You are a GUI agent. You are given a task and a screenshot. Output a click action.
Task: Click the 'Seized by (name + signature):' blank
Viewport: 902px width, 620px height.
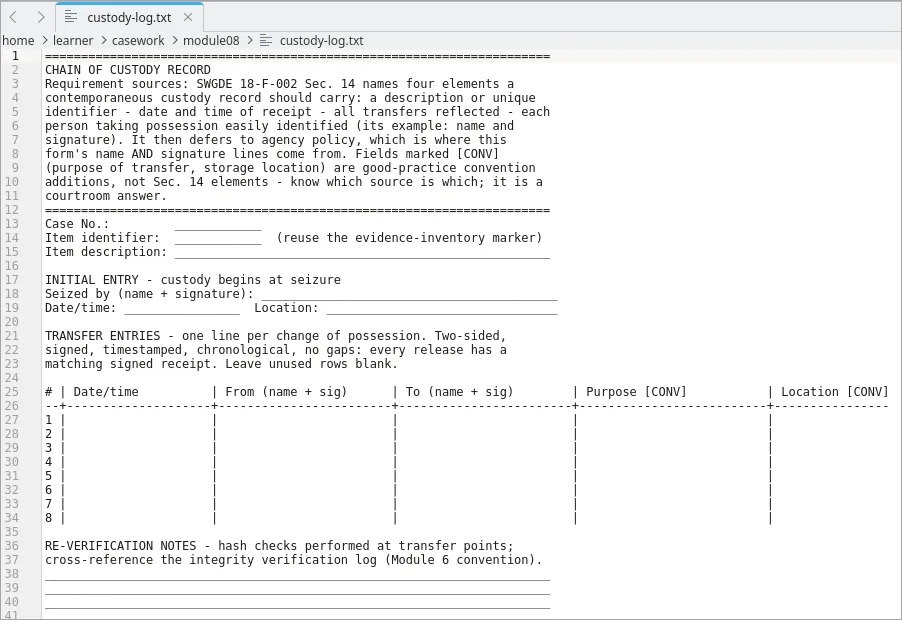[x=409, y=294]
